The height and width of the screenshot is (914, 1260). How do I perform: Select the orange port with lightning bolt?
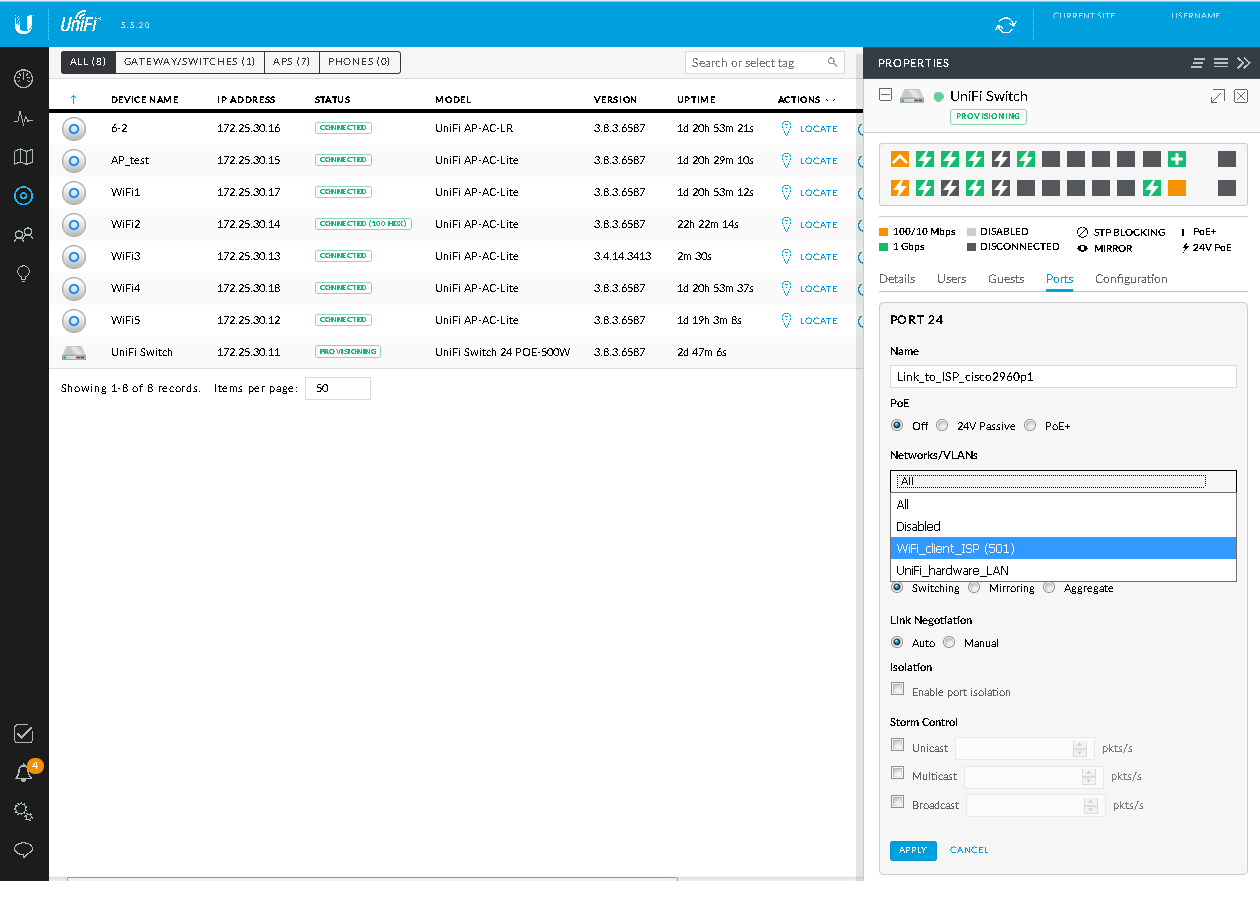900,188
